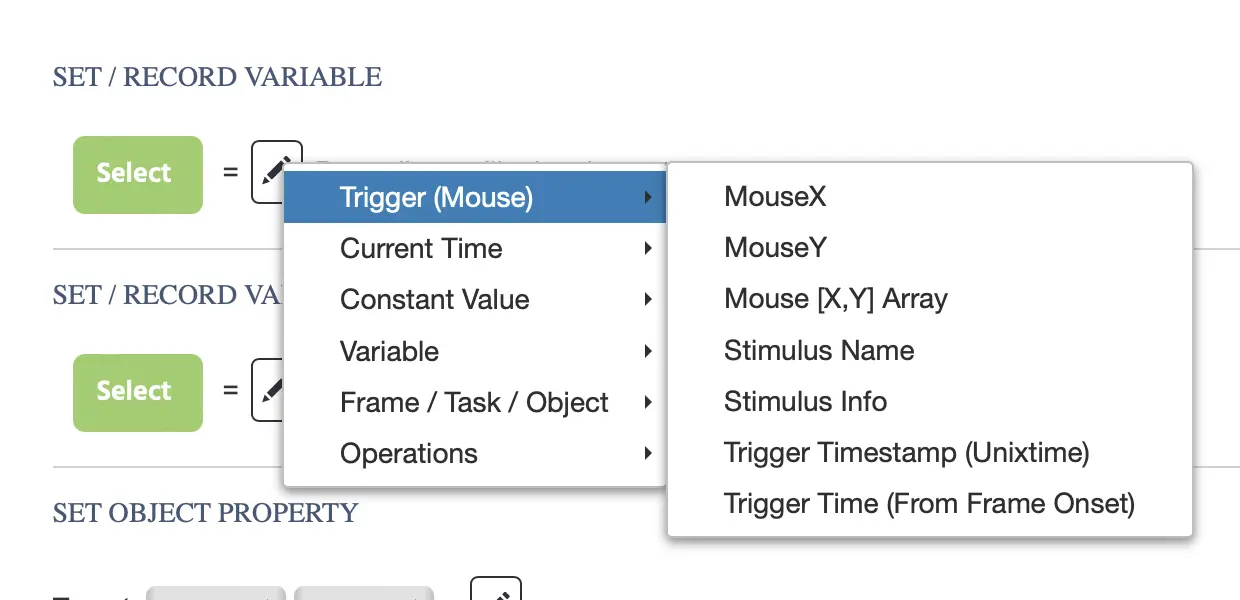The height and width of the screenshot is (600, 1240).
Task: Click the arrow beside Operations
Action: [x=648, y=454]
